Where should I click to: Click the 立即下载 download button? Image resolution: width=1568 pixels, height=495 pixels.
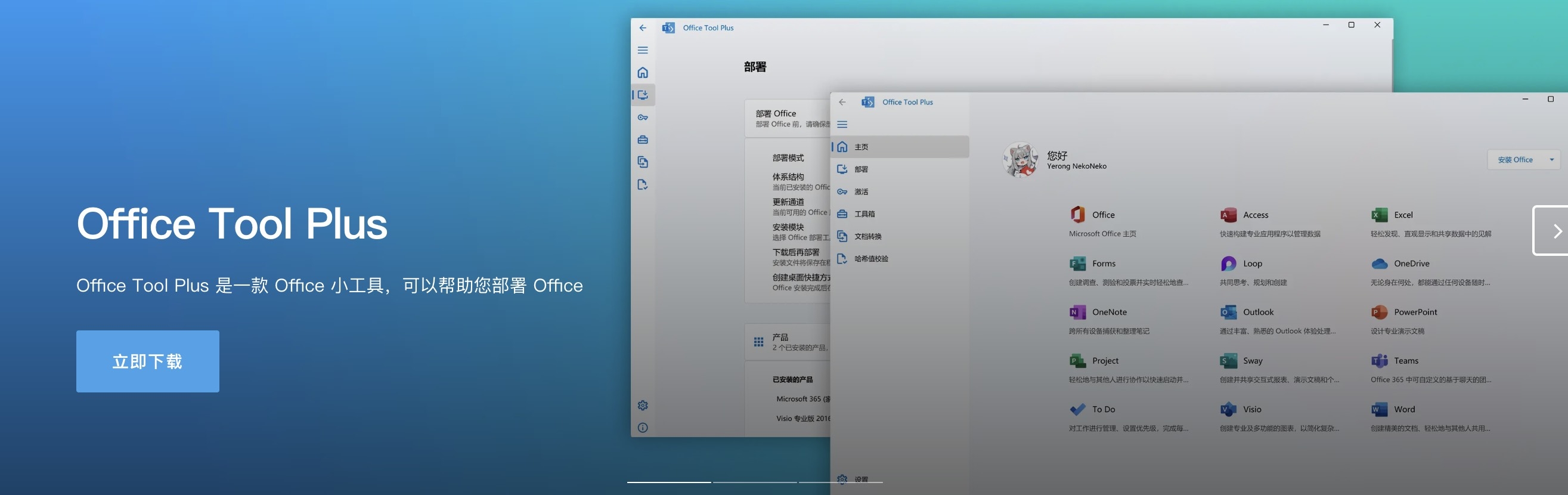coord(147,361)
